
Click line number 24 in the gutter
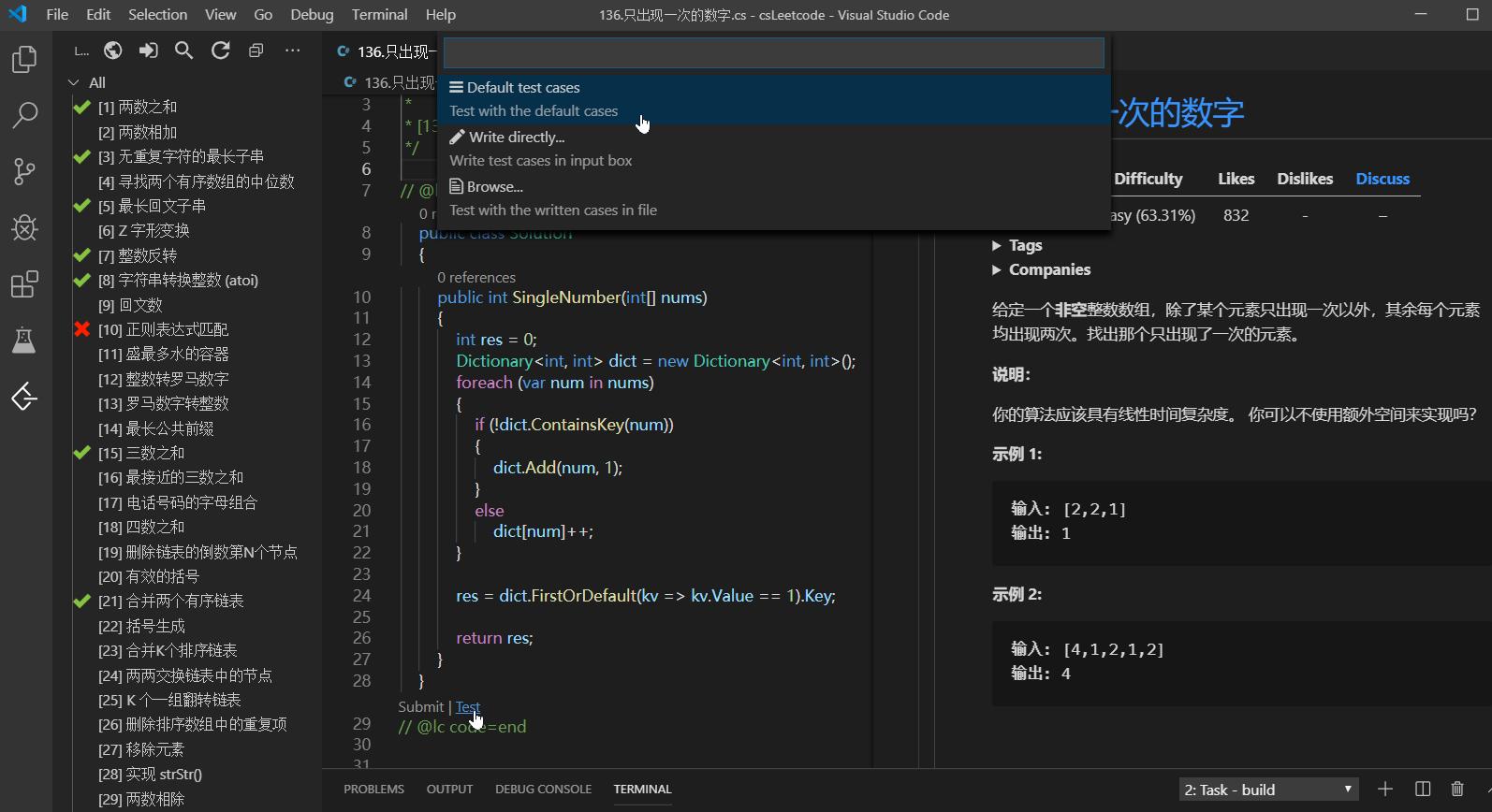[x=362, y=596]
